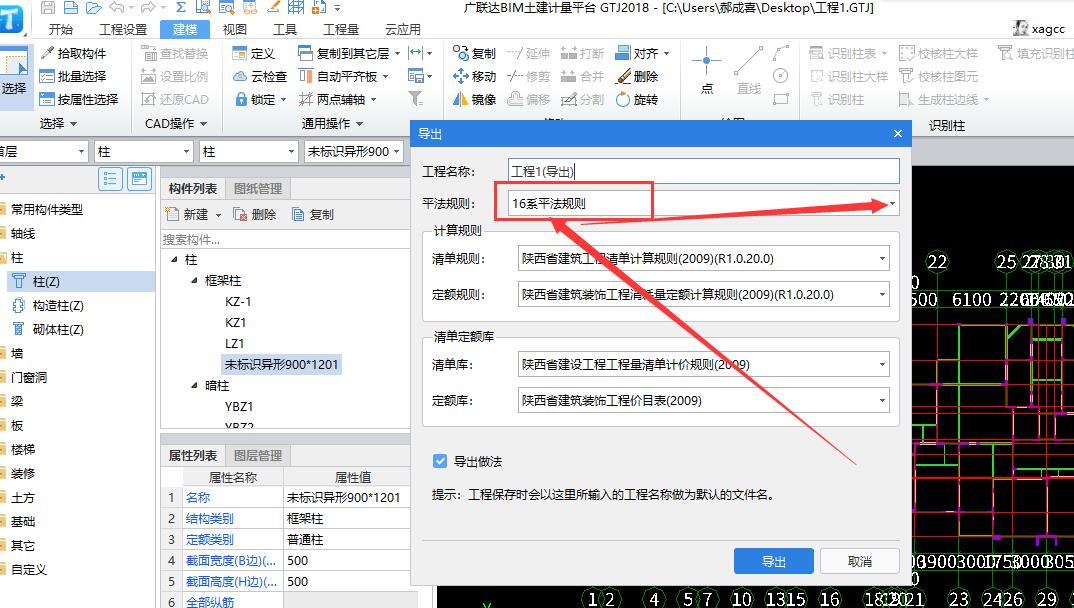Click the 删除 tool in the modify ribbon
The image size is (1074, 608).
click(637, 76)
